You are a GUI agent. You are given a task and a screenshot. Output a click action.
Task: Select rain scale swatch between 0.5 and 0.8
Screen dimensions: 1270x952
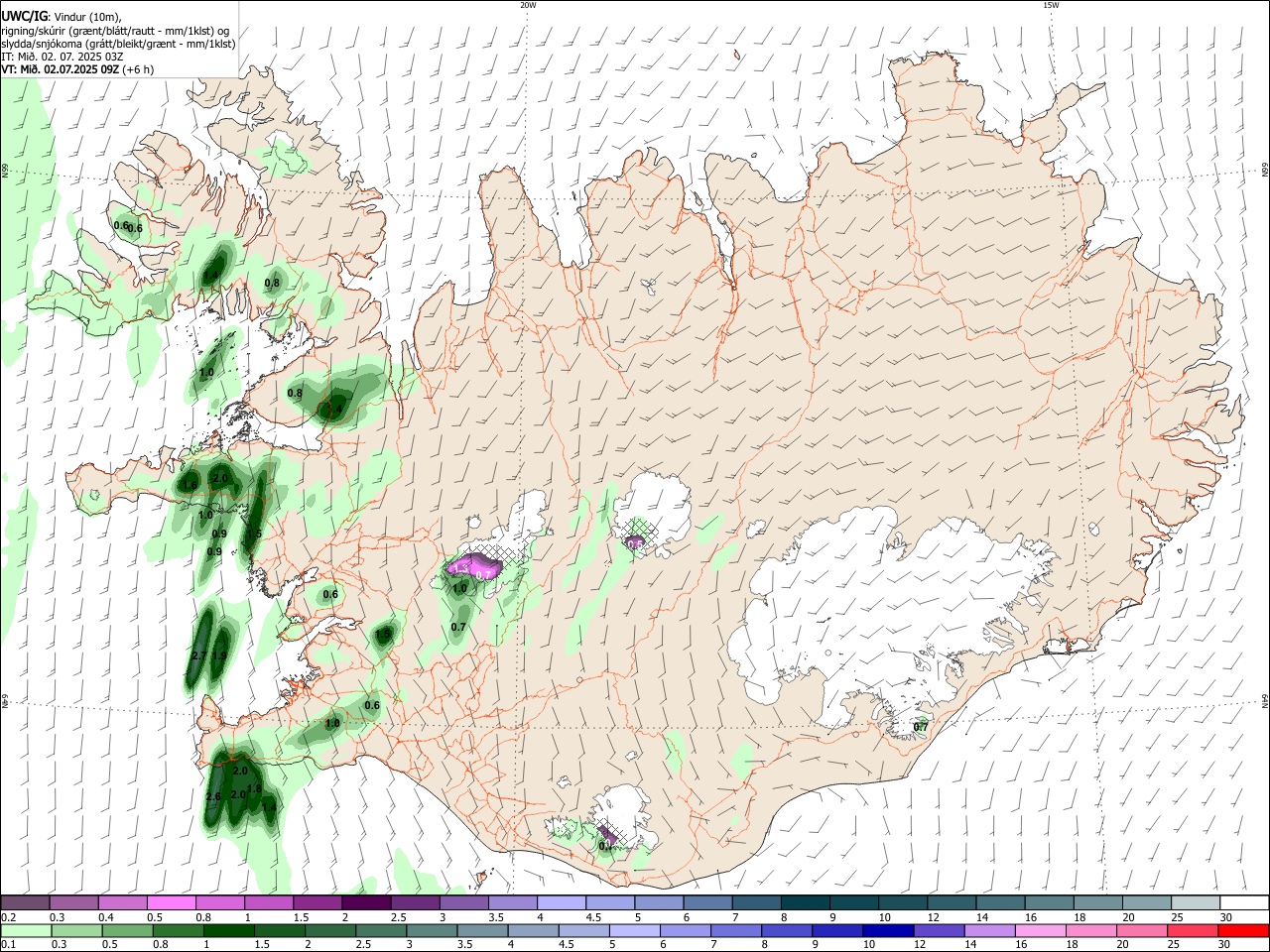pos(127,930)
